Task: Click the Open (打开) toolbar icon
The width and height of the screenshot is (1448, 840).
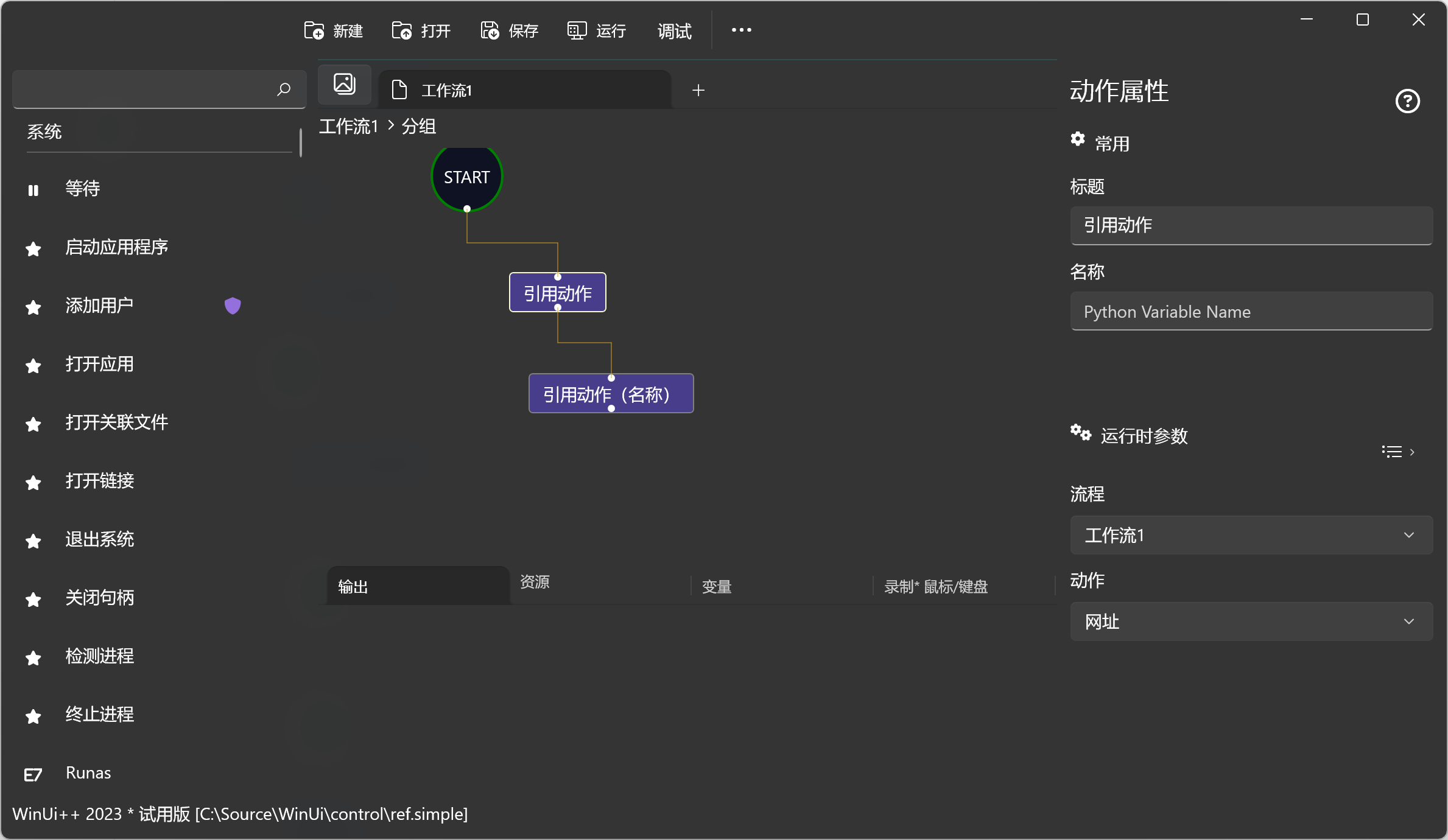Action: click(x=402, y=30)
